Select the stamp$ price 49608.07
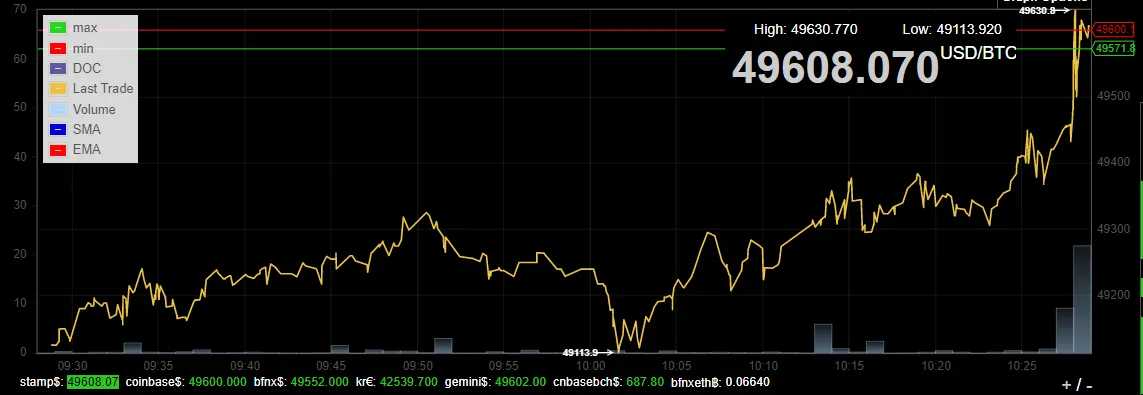Screen dimensions: 1143x395 coord(93,382)
